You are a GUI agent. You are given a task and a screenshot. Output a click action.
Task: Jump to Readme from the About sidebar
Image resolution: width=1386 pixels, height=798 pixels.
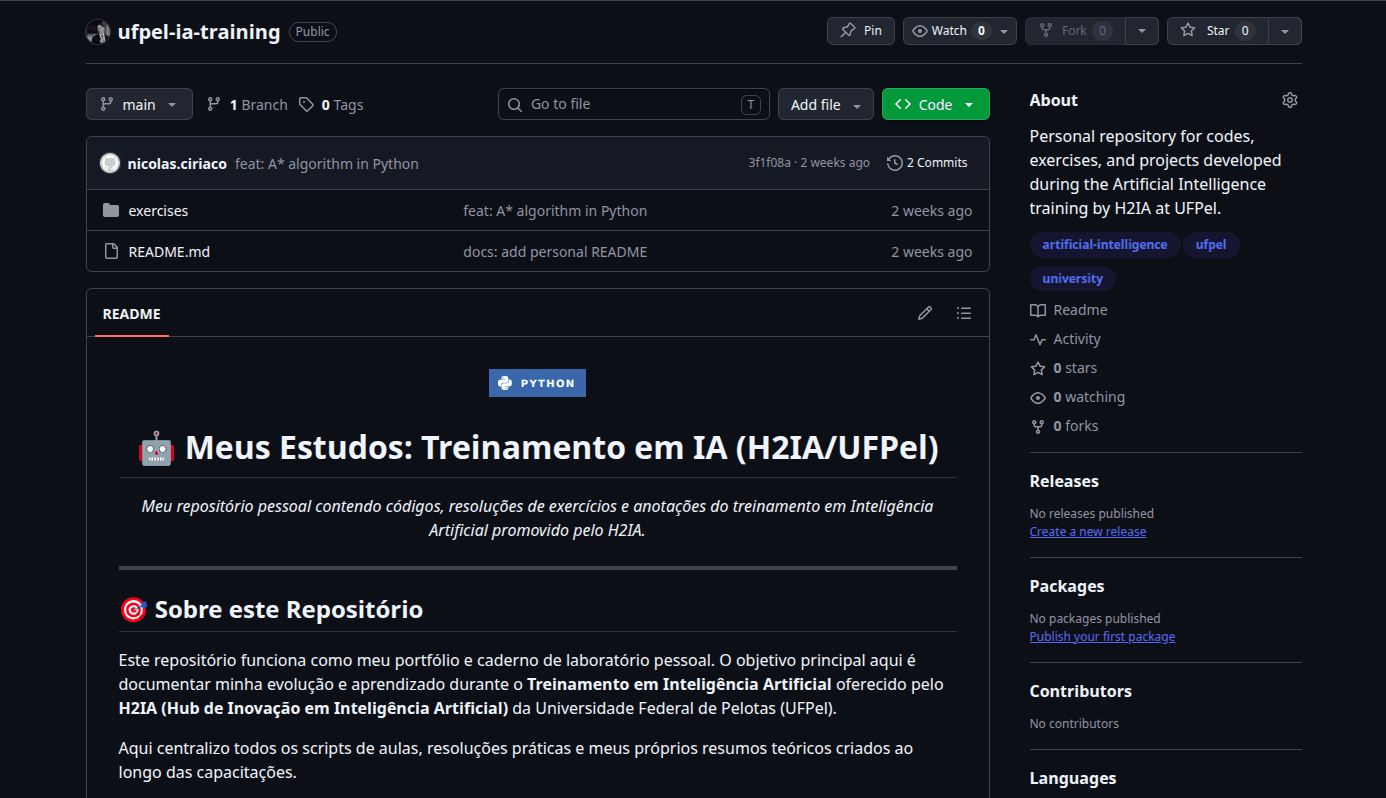click(x=1069, y=310)
